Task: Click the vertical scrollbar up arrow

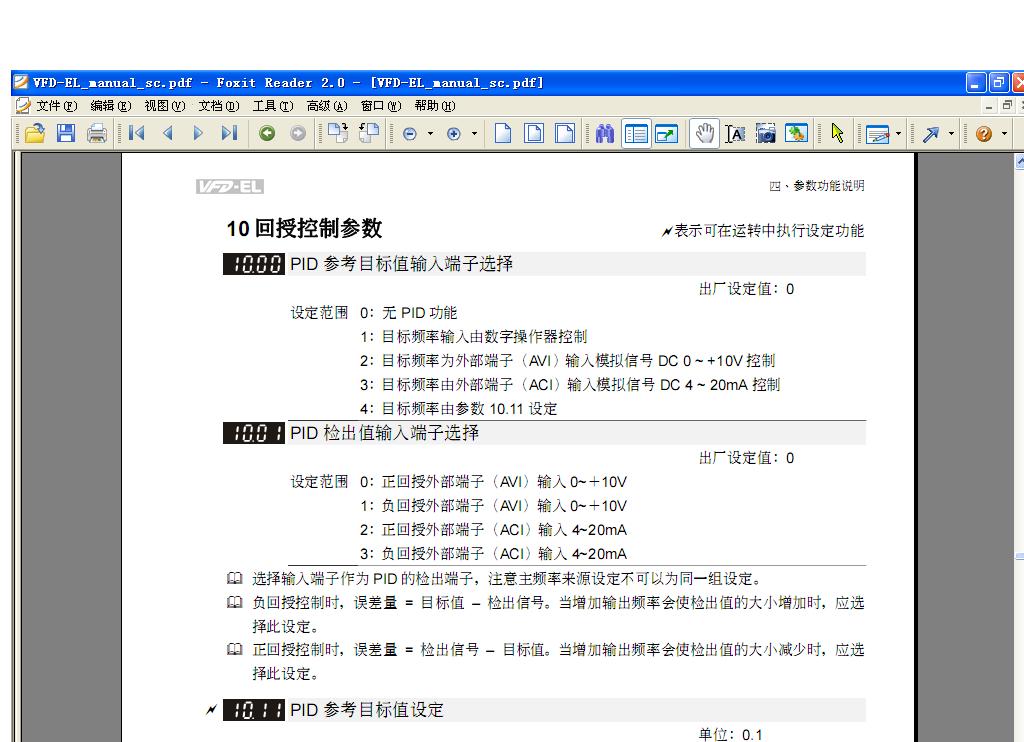Action: [1019, 161]
